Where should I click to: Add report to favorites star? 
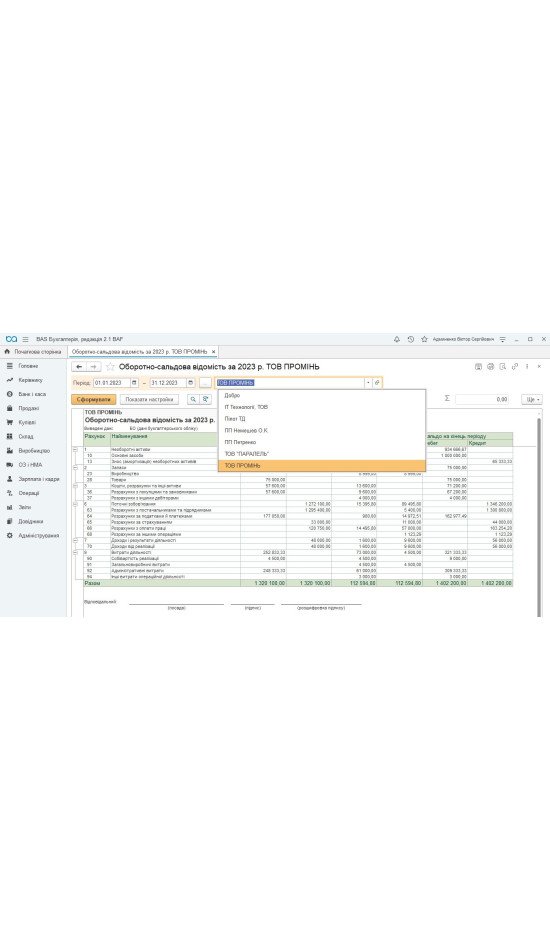[110, 367]
